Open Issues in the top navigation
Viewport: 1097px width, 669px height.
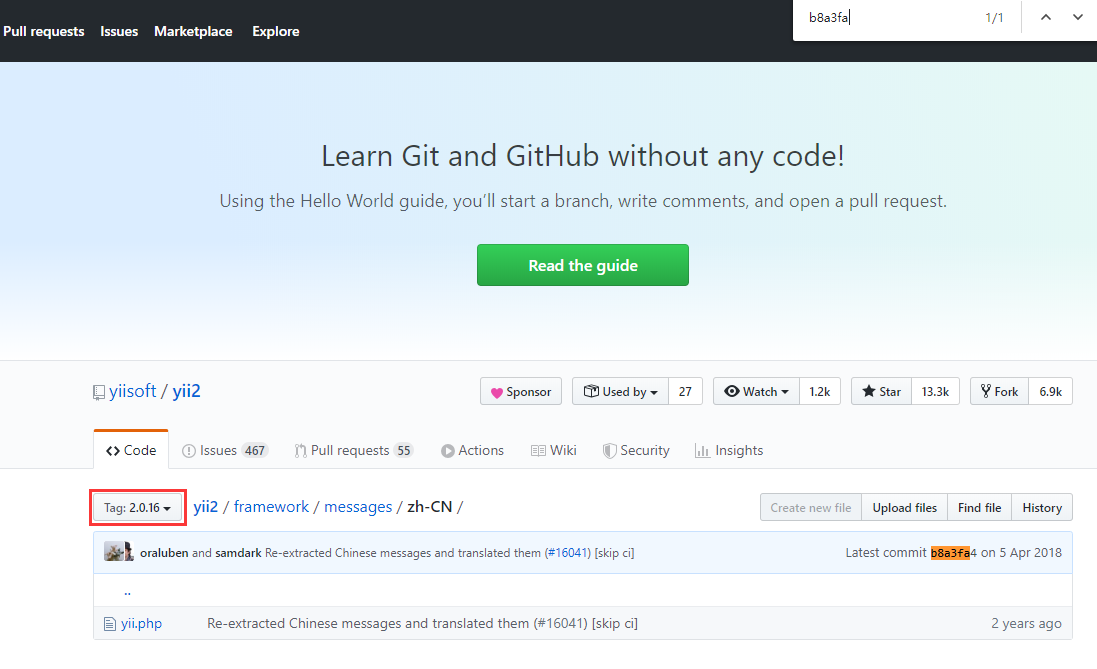119,31
